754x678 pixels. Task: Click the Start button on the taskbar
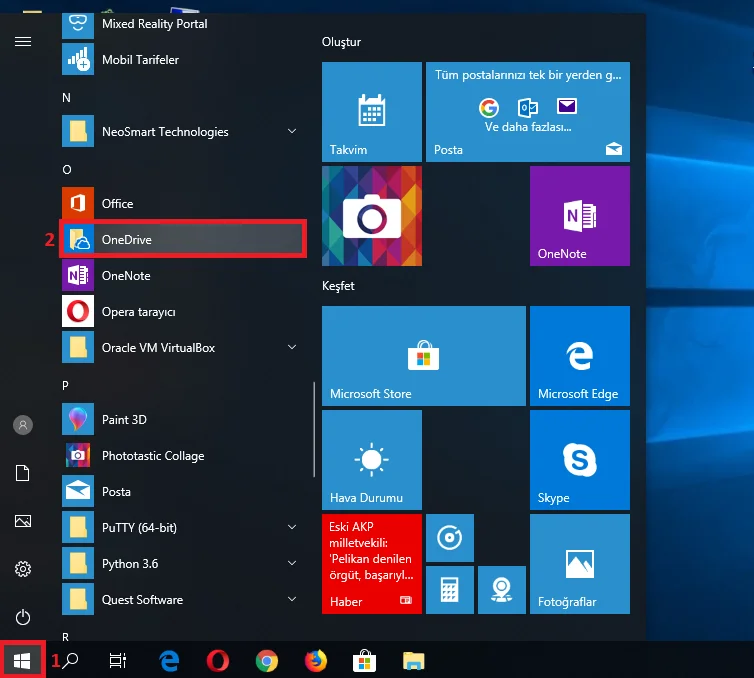(22, 660)
